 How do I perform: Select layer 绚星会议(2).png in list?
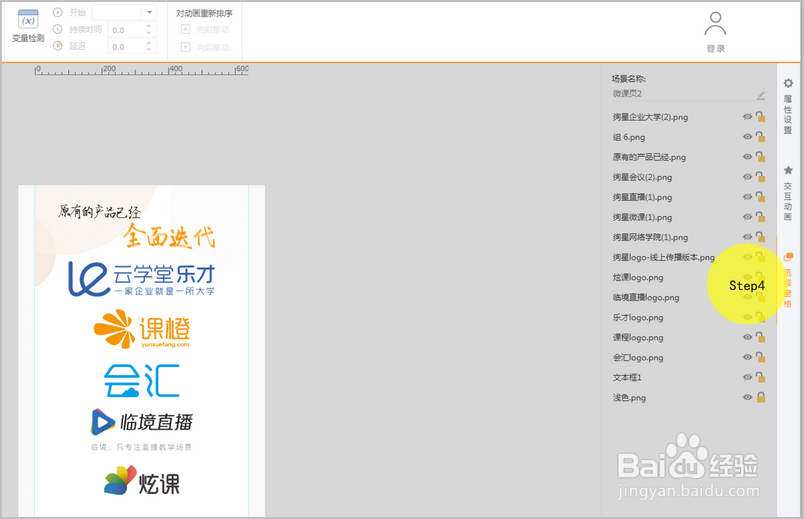642,177
